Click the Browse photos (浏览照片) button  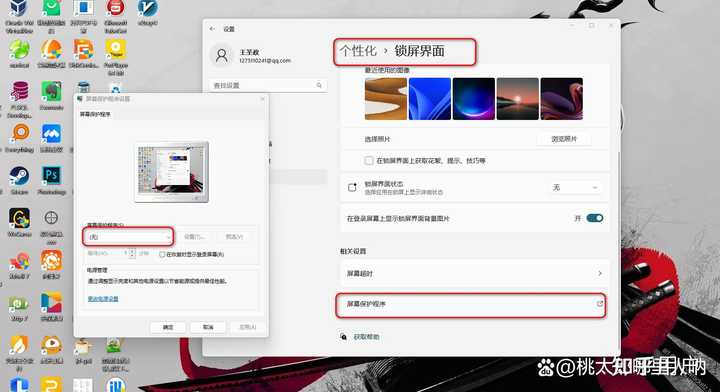tap(564, 139)
